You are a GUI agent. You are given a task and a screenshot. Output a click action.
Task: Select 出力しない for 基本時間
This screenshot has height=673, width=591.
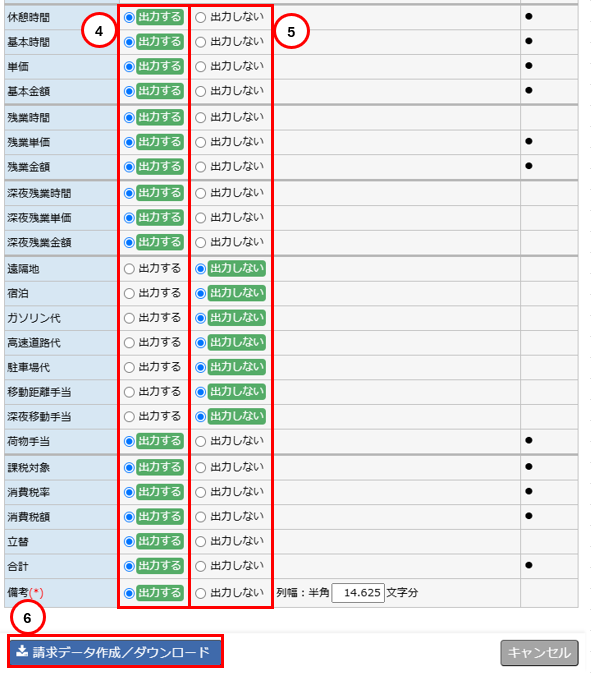tap(200, 42)
